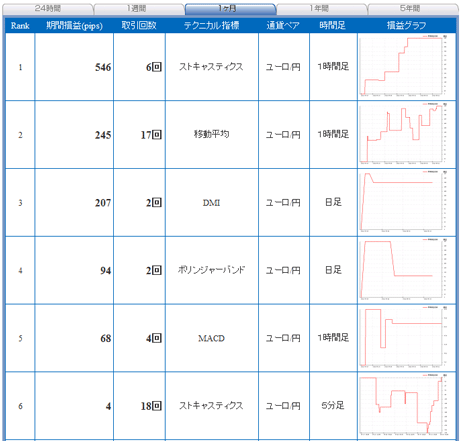Click the 546 pips value
Image resolution: width=460 pixels, height=441 pixels.
(x=103, y=67)
